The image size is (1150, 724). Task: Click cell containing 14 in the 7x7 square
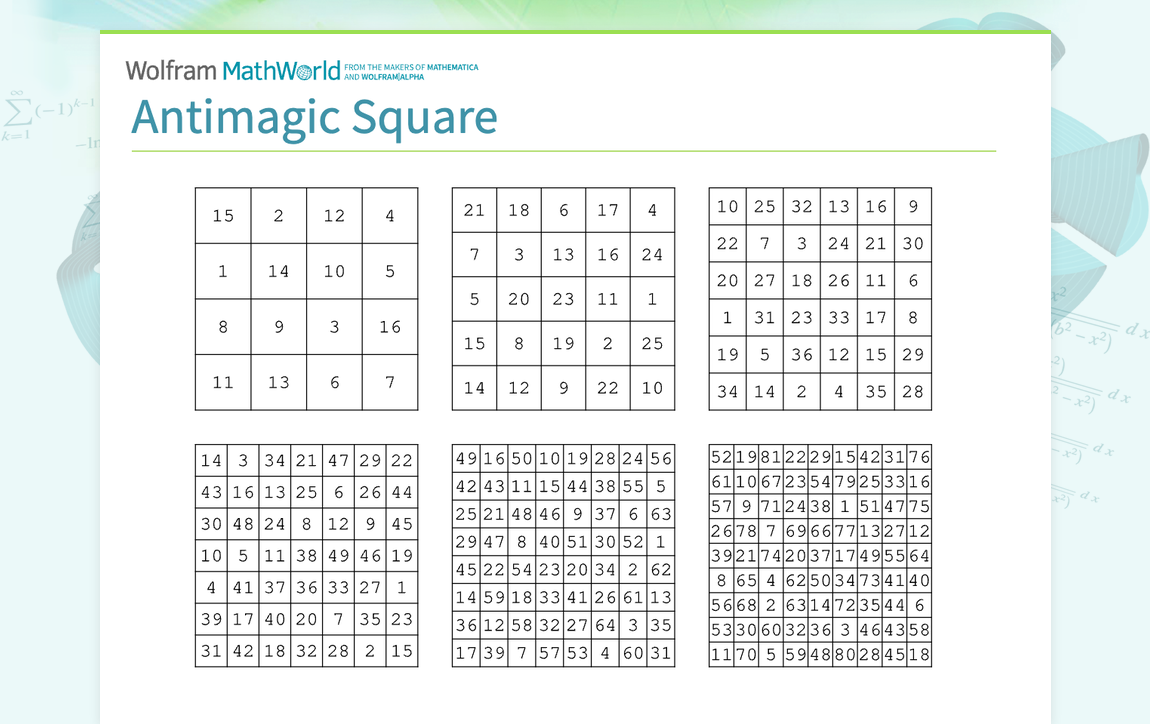coord(211,460)
